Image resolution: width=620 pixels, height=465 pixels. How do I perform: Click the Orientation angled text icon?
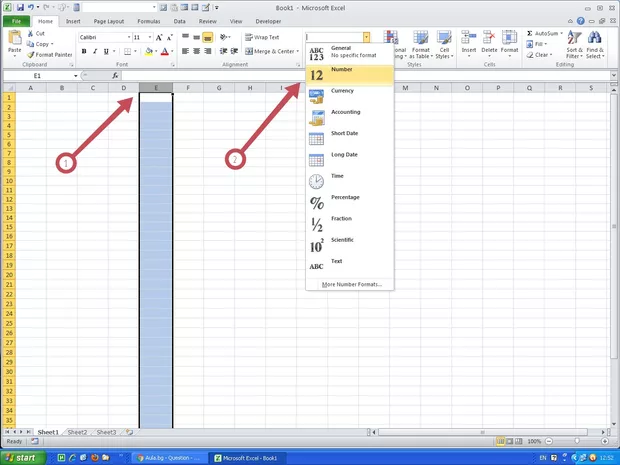click(224, 37)
